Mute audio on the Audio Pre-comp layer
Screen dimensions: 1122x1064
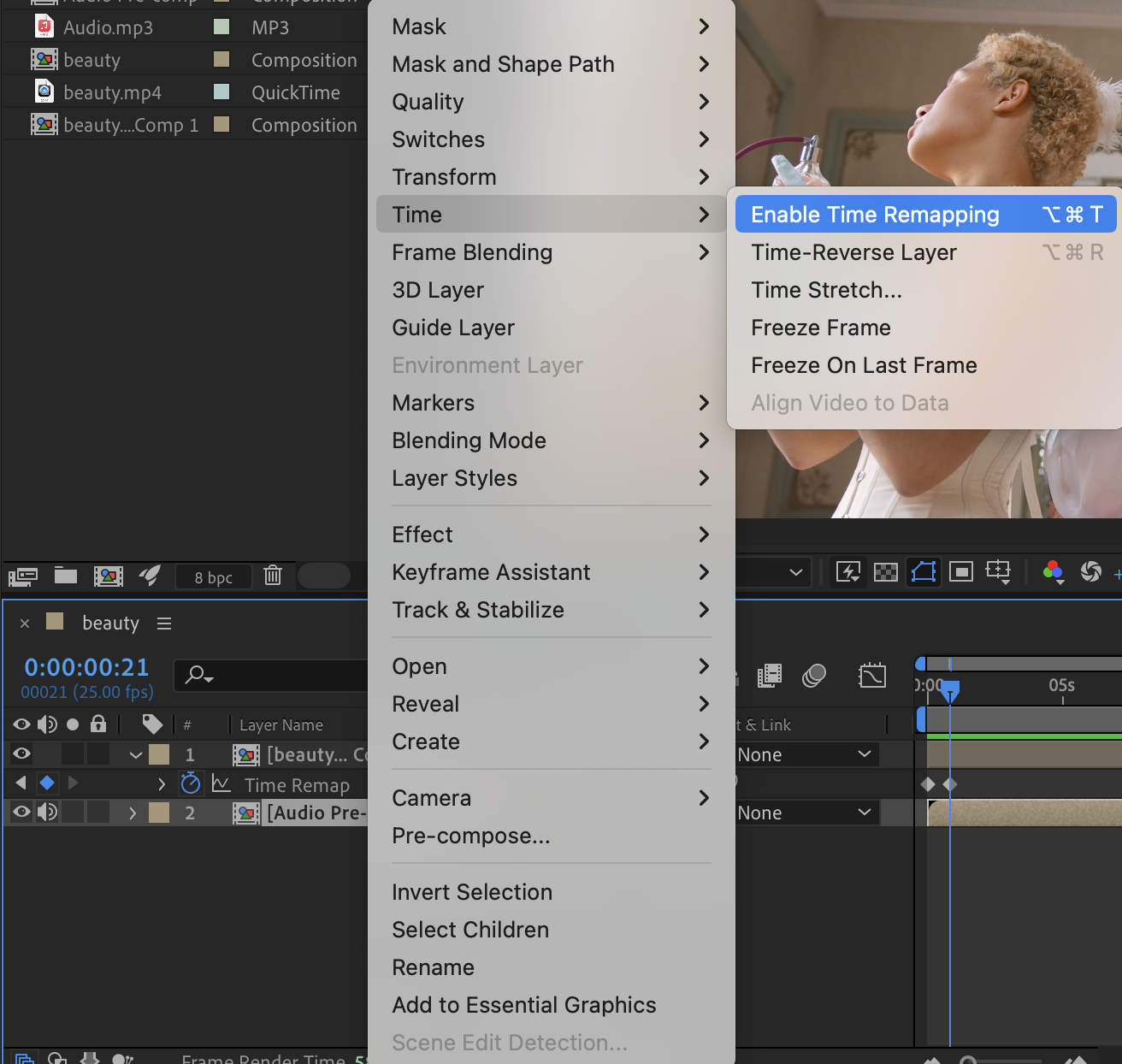[48, 813]
